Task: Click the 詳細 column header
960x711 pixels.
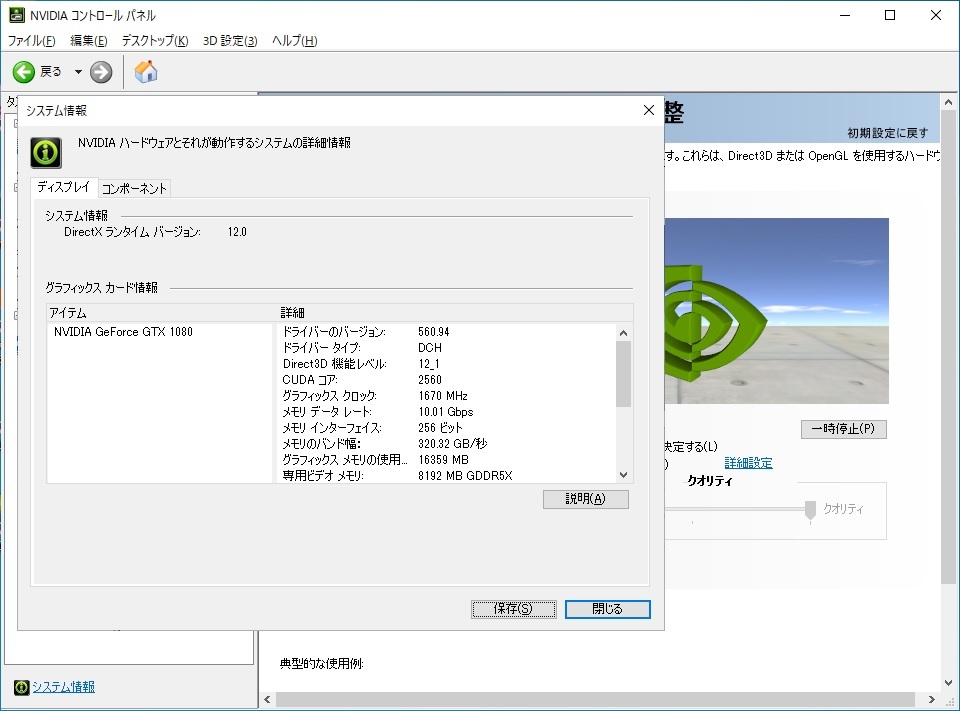Action: tap(455, 313)
